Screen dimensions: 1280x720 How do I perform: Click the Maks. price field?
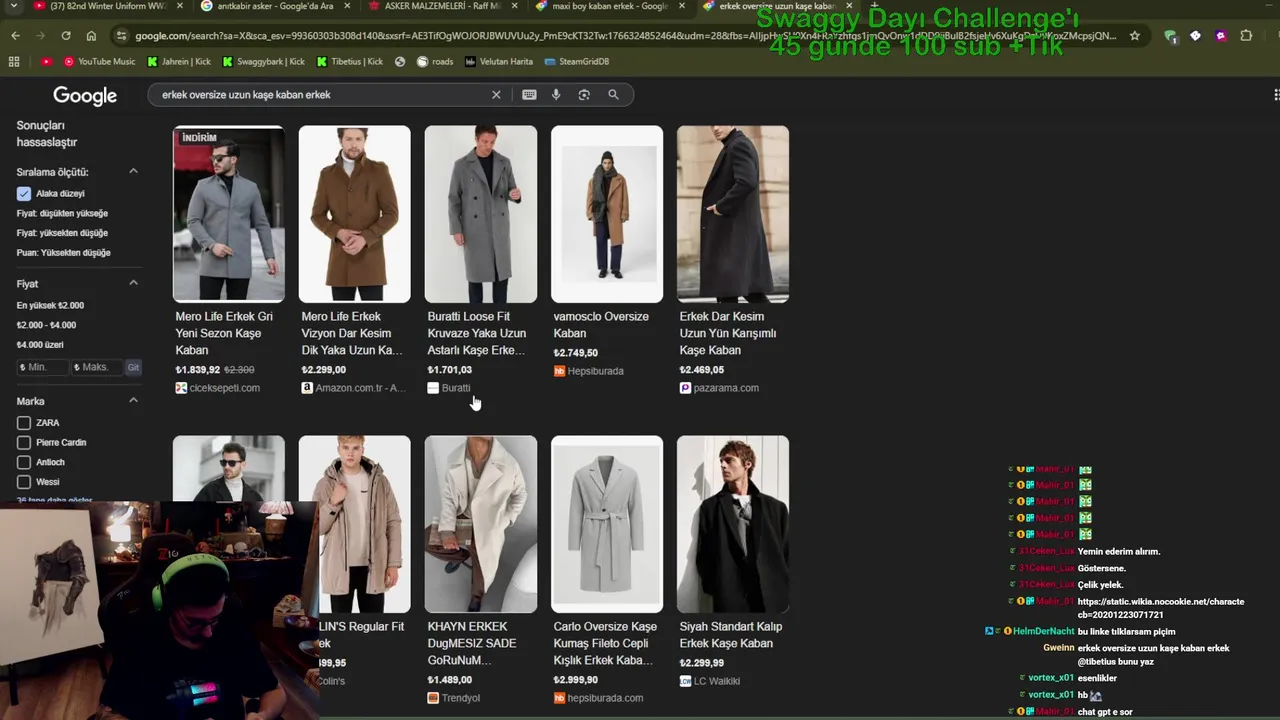tap(96, 367)
